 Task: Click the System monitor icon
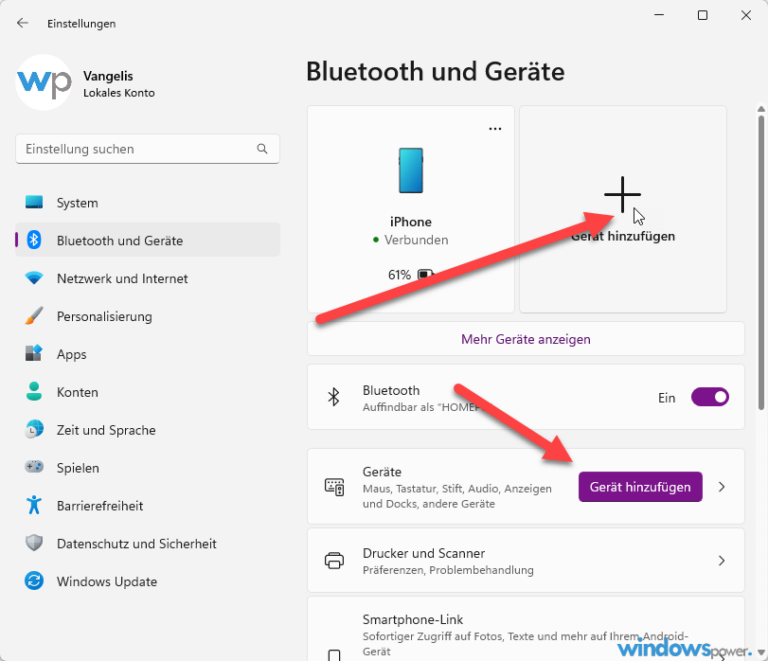pyautogui.click(x=34, y=202)
